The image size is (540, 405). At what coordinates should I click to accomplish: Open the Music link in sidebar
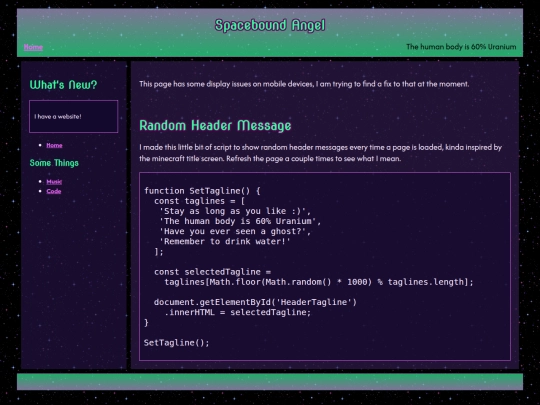click(54, 181)
